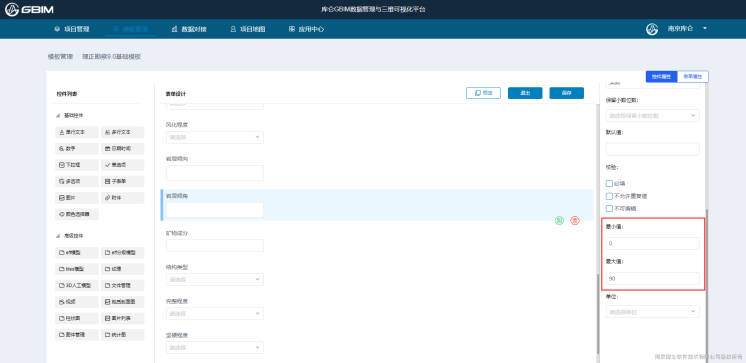
Task: Check the 不可编辑 read-only checkbox
Action: (609, 208)
